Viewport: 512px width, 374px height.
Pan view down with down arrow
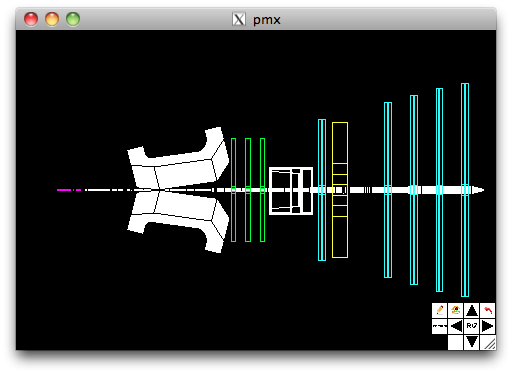(471, 342)
